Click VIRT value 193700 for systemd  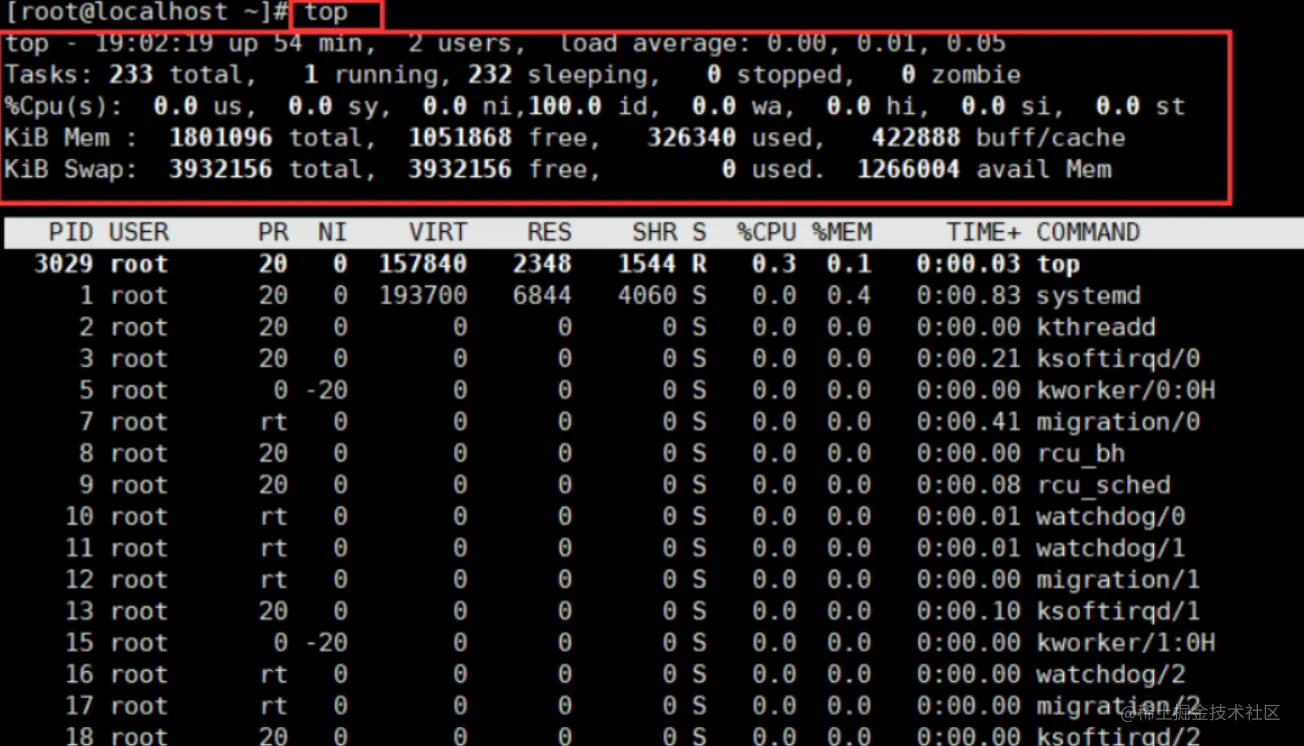pos(423,296)
